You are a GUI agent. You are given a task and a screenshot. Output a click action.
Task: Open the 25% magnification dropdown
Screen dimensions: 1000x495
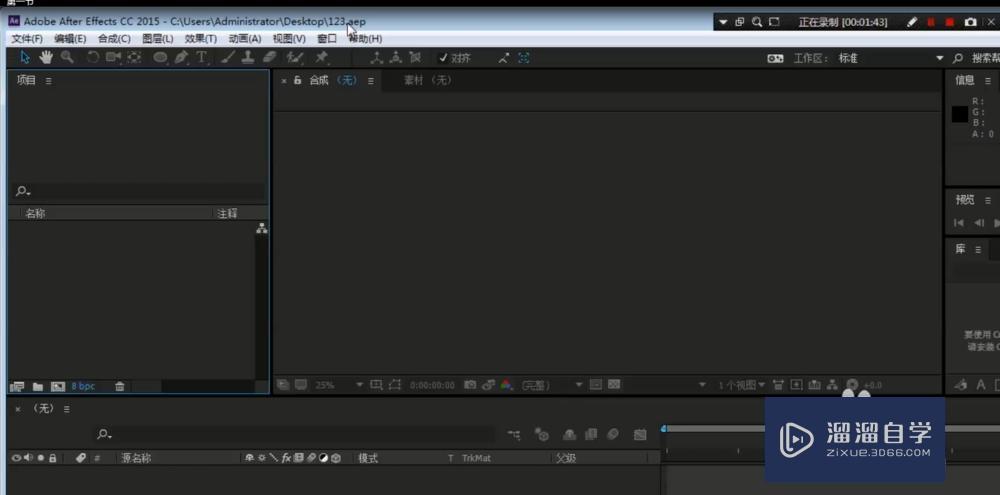(x=339, y=385)
